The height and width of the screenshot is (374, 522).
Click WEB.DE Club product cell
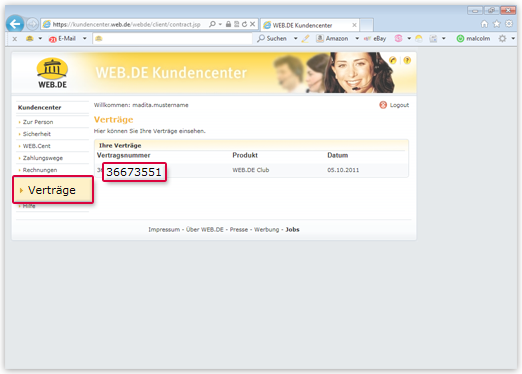point(251,170)
